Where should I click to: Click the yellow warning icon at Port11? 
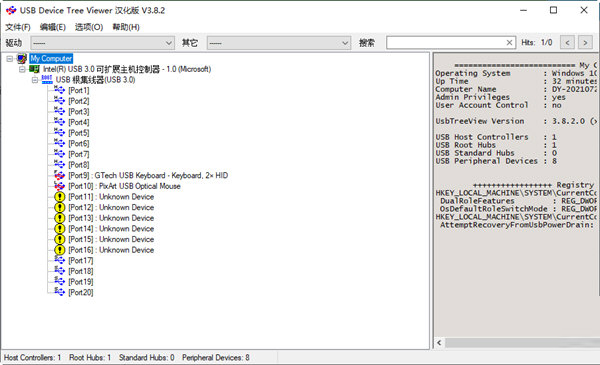[x=59, y=197]
